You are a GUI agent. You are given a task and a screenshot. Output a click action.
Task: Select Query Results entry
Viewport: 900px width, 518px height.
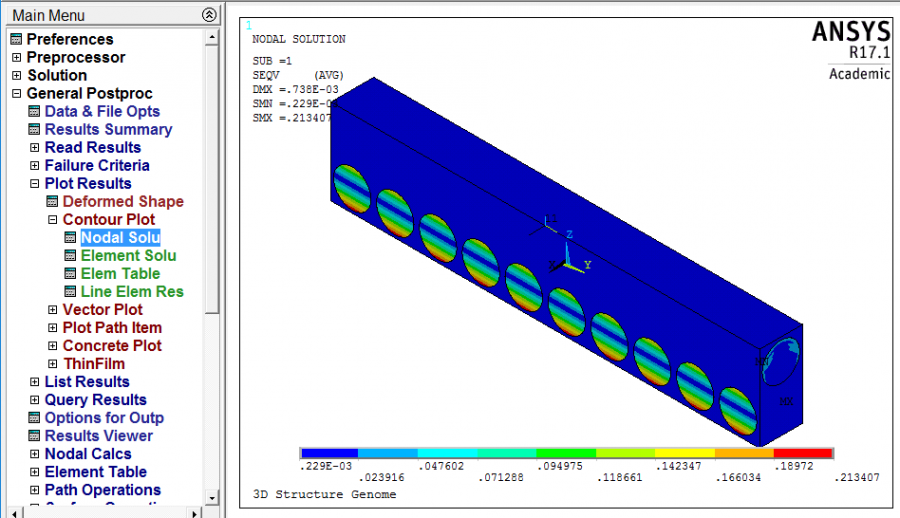pos(96,400)
